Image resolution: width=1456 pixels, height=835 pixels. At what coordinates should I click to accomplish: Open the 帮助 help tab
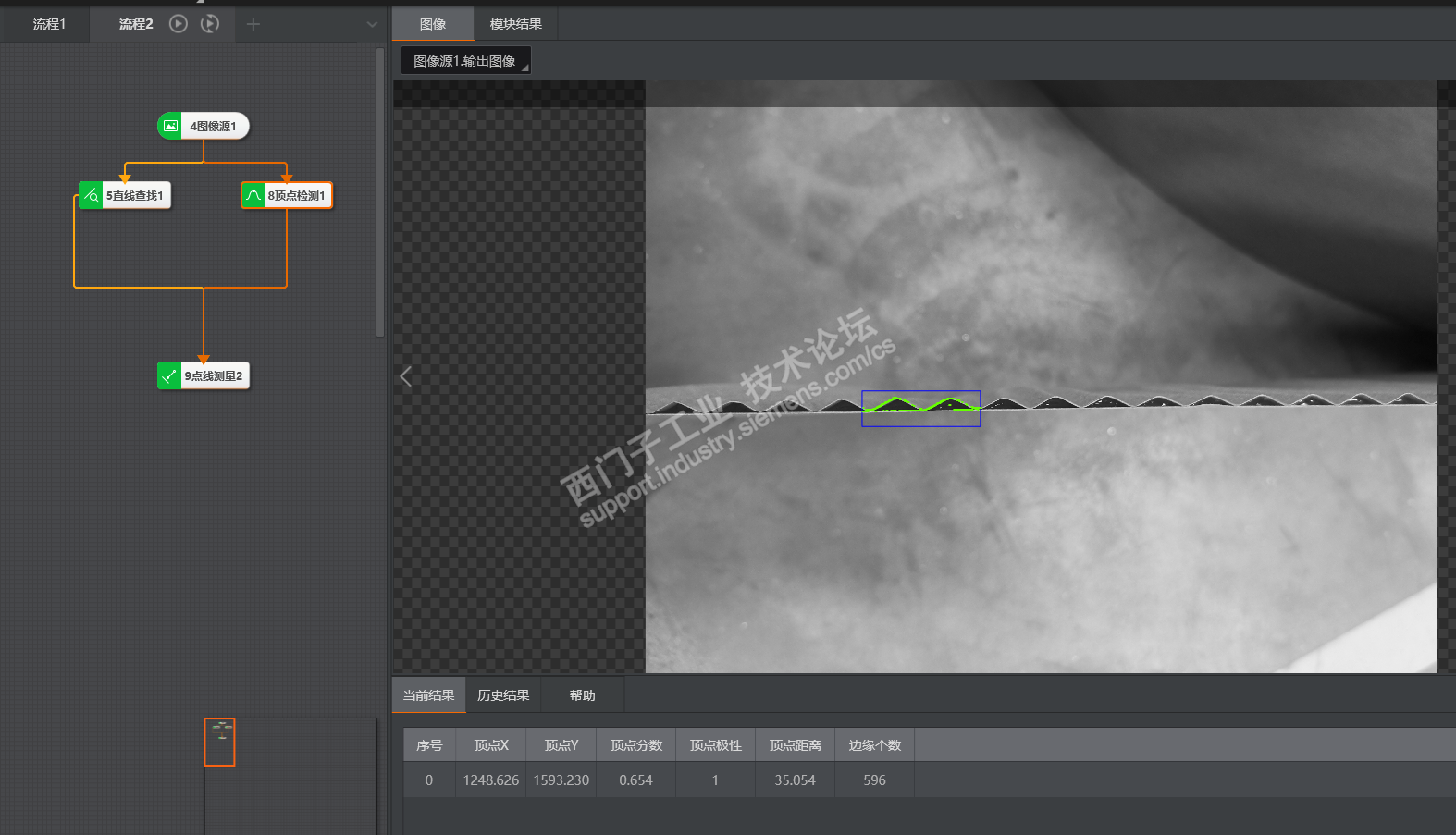(582, 695)
